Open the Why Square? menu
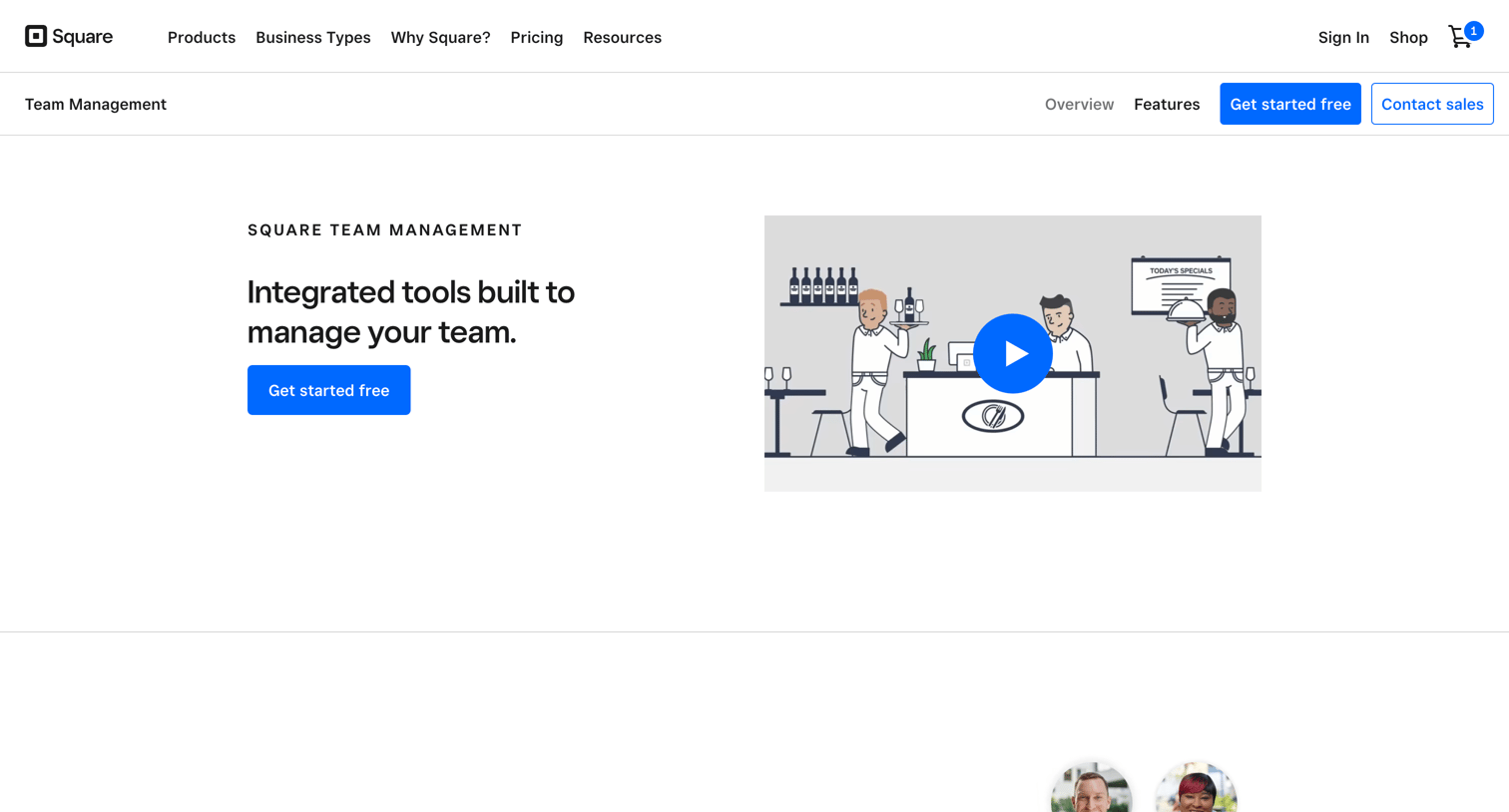Screen dimensions: 1509x812 (x=440, y=37)
